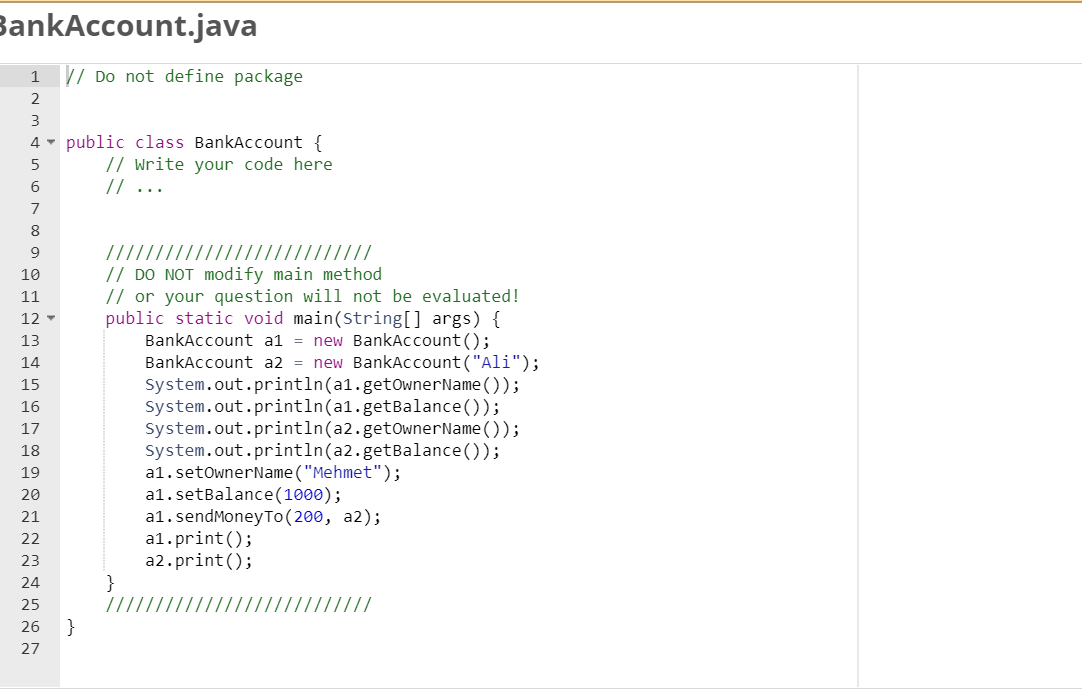The image size is (1082, 699).
Task: Select the BankAccount.java file title
Action: 130,26
